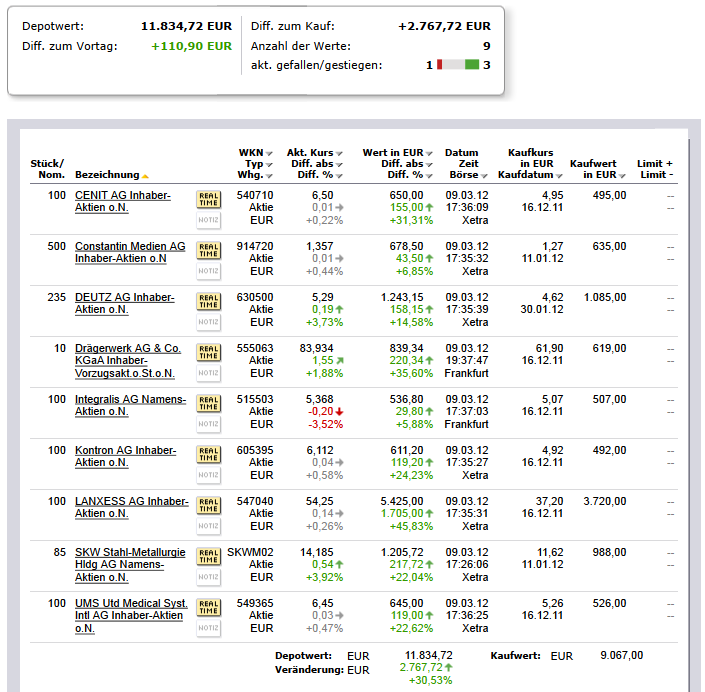
Task: Click the green risen indicator bar
Action: click(x=472, y=65)
